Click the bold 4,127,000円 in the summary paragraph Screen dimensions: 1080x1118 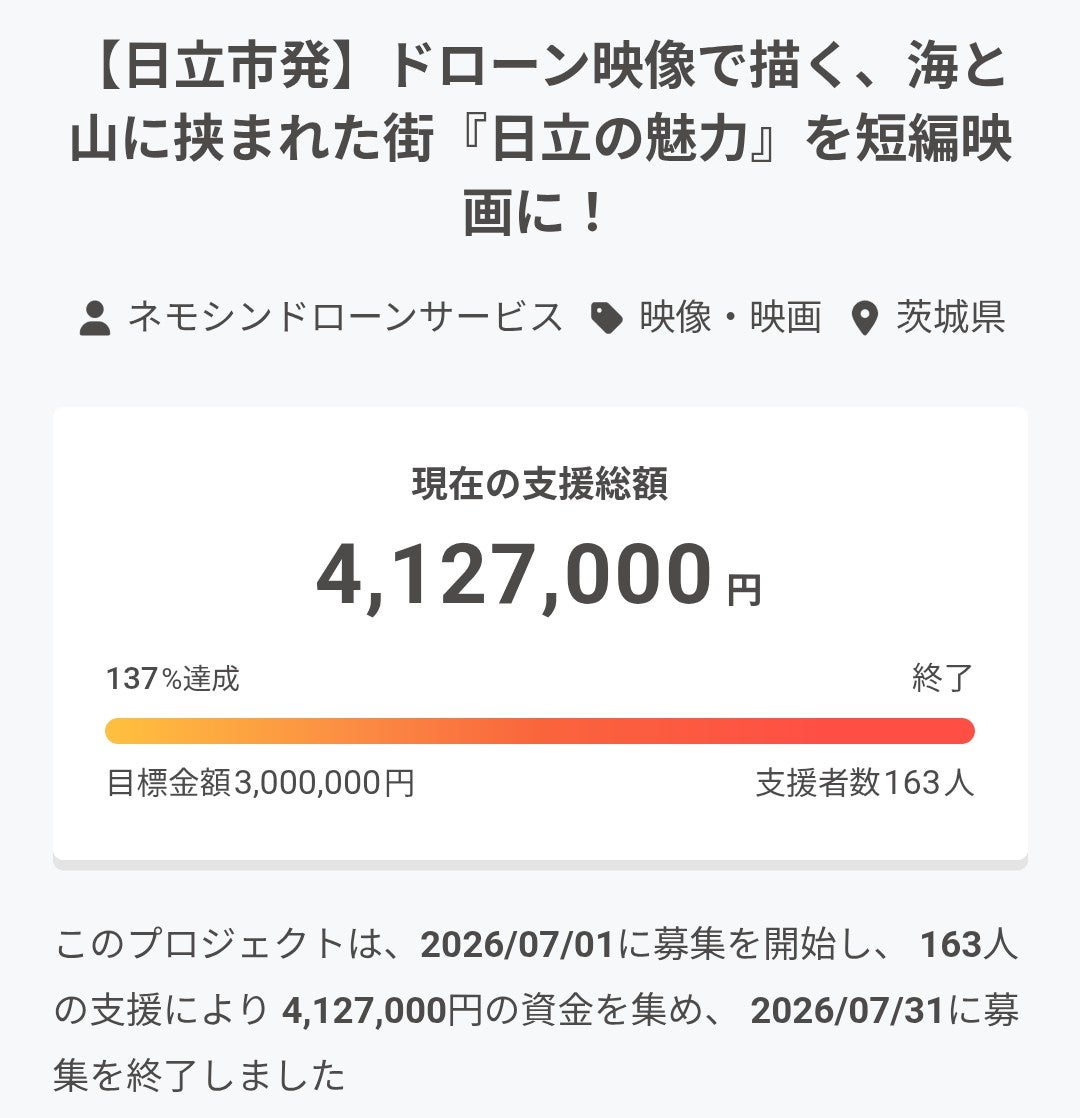(x=384, y=1011)
